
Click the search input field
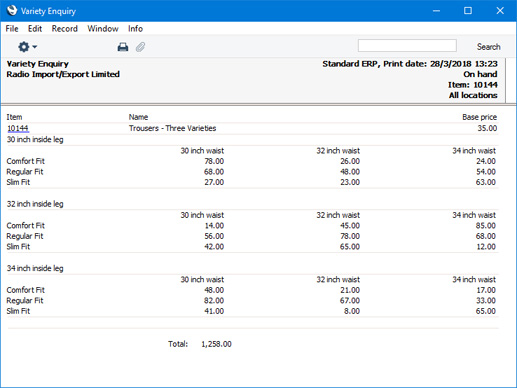tap(407, 46)
